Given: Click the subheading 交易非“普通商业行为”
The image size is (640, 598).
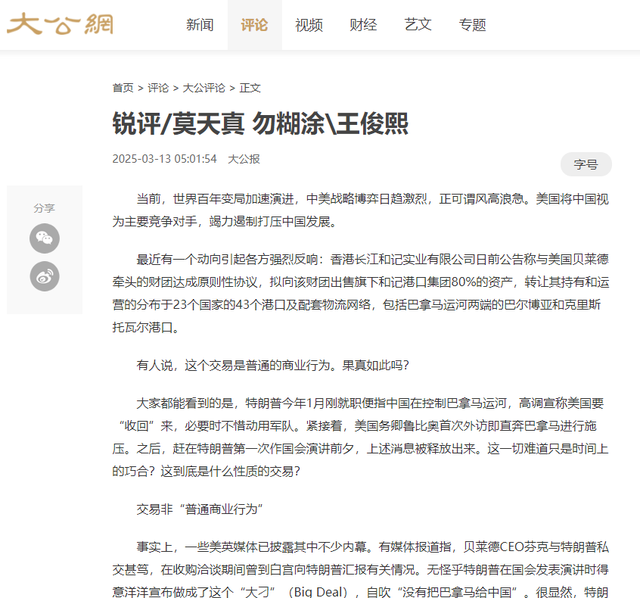Looking at the screenshot, I should (x=199, y=509).
